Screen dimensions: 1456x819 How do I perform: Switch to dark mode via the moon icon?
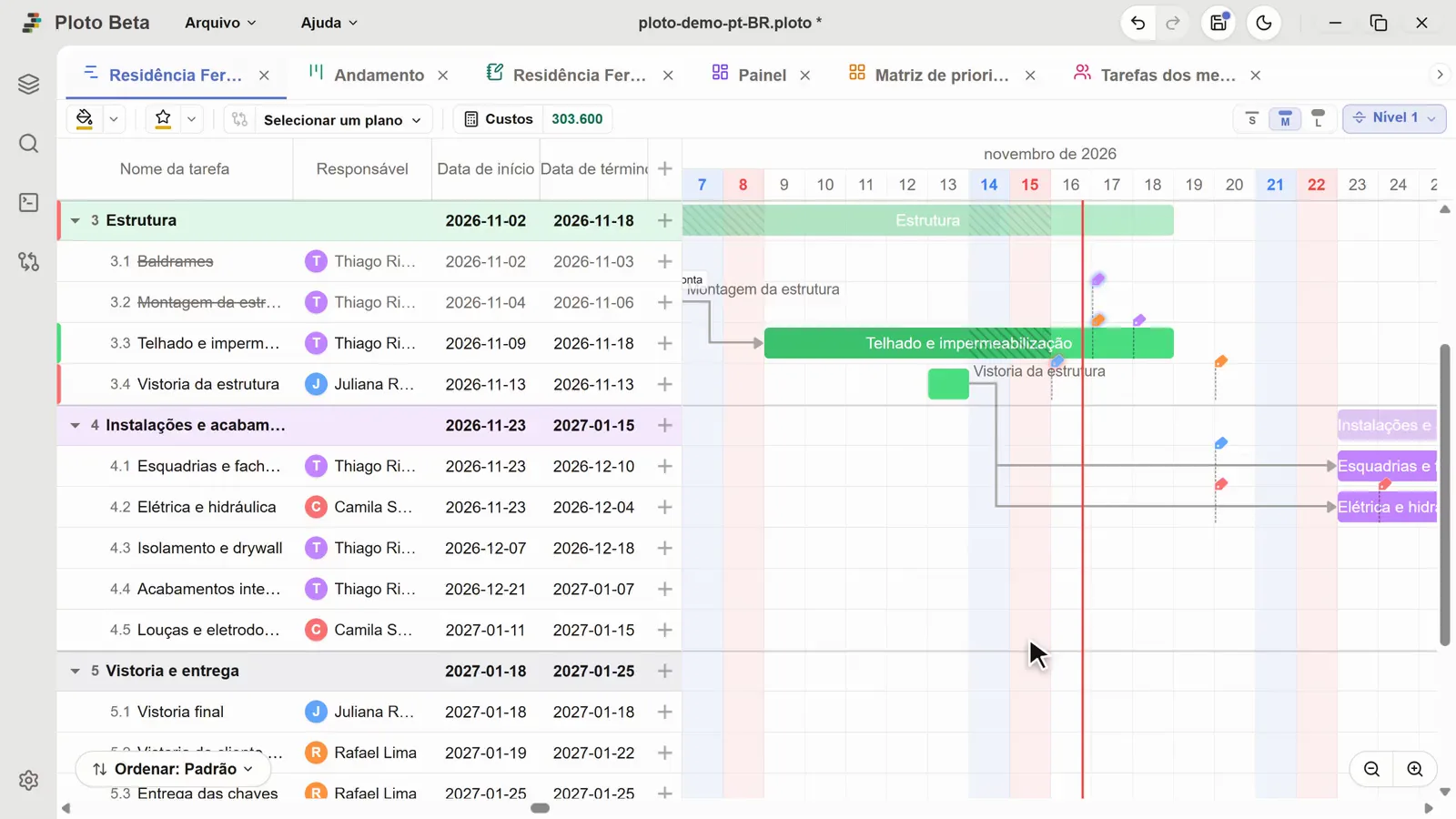1264,23
